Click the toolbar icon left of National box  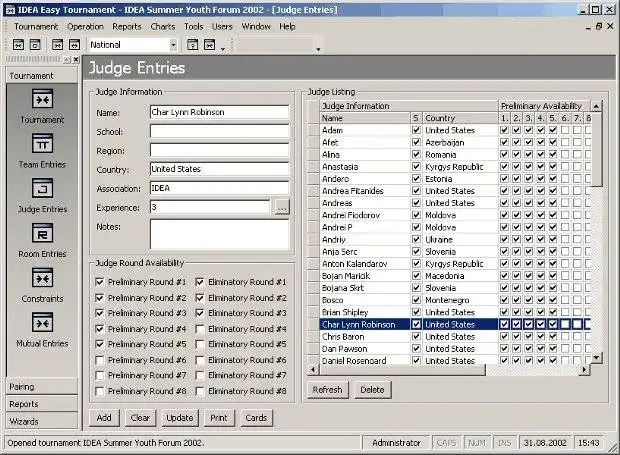(74, 45)
